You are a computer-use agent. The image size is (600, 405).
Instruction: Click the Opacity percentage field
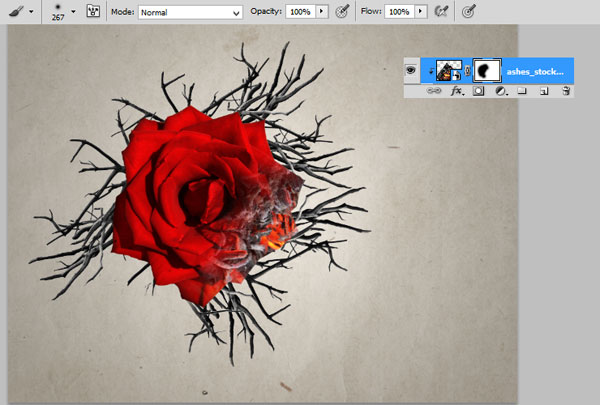point(299,12)
